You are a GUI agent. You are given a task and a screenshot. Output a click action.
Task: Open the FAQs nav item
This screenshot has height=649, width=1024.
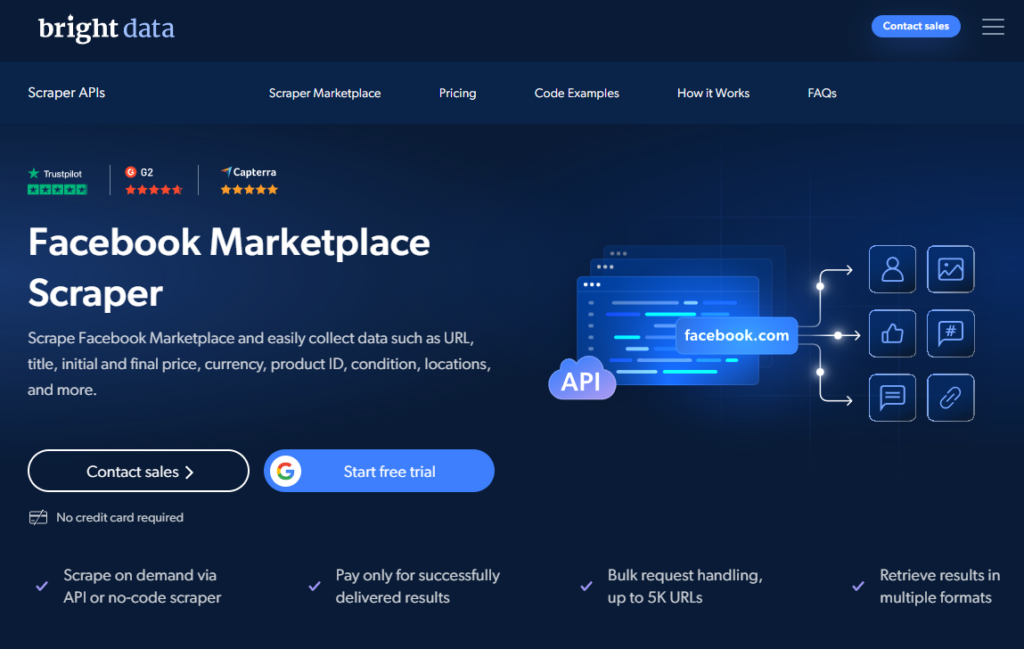pos(822,93)
